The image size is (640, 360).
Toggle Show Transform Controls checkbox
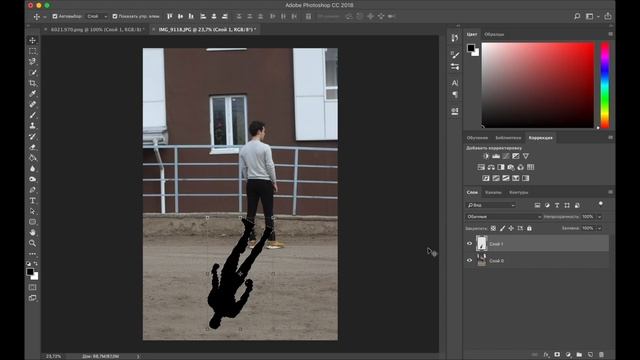pos(115,16)
